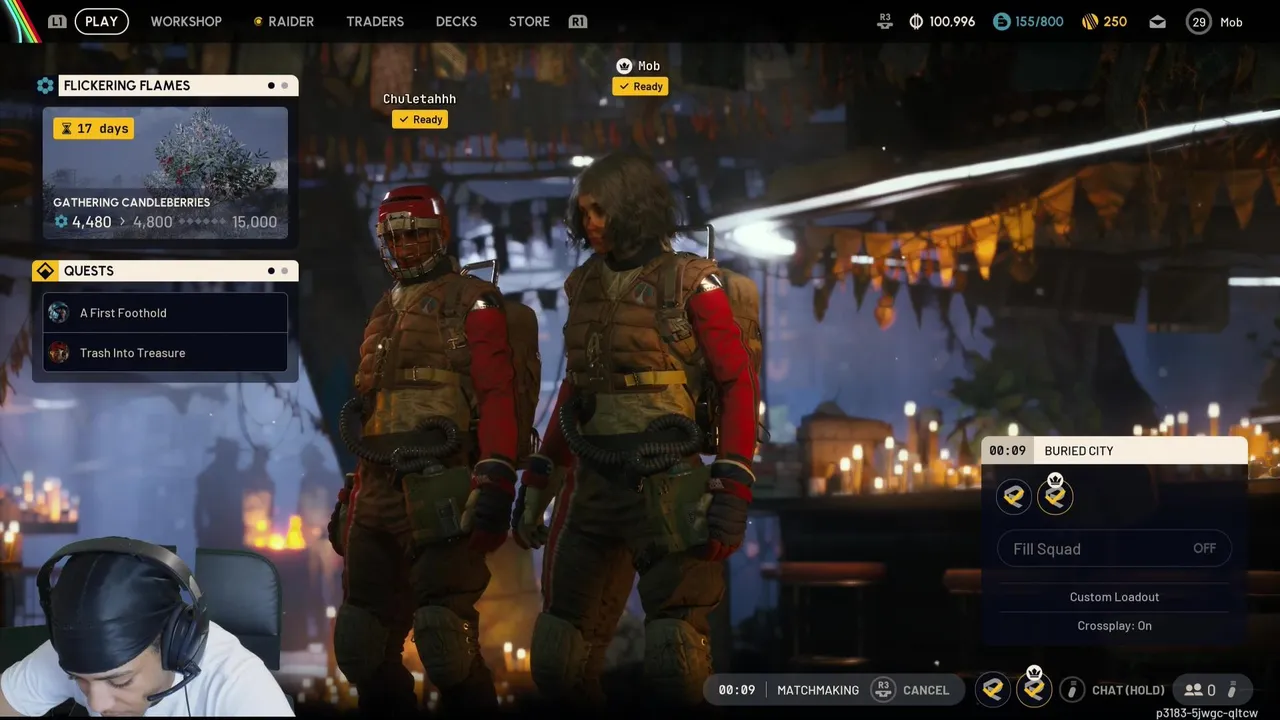Open the PLAY tab
The height and width of the screenshot is (720, 1280).
point(101,21)
